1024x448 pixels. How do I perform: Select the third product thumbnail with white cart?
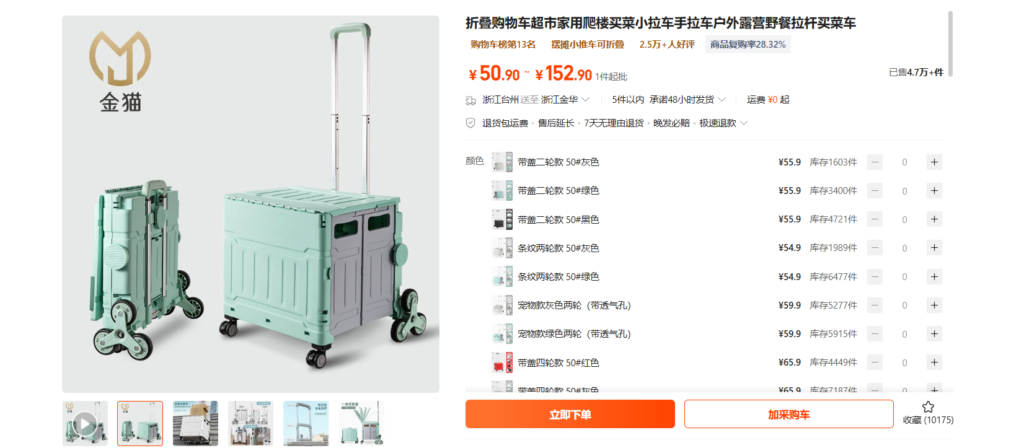coord(195,423)
